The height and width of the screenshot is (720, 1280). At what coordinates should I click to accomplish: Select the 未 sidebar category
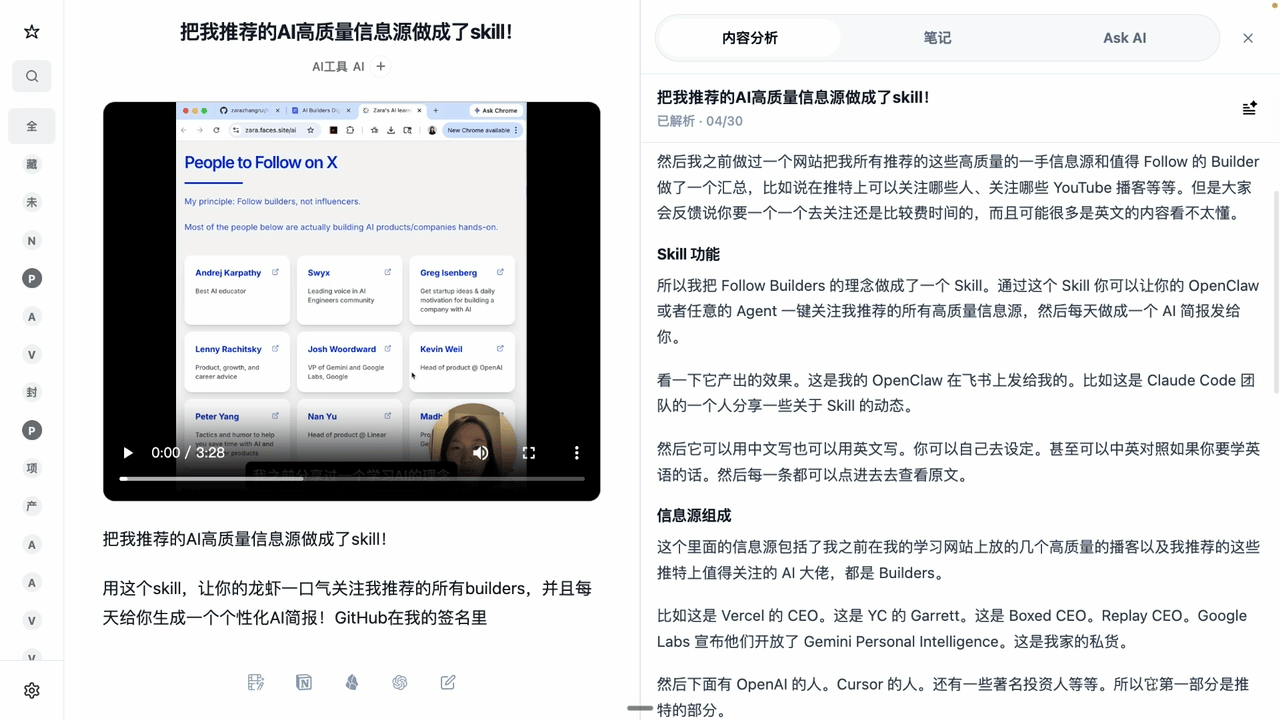pos(32,202)
